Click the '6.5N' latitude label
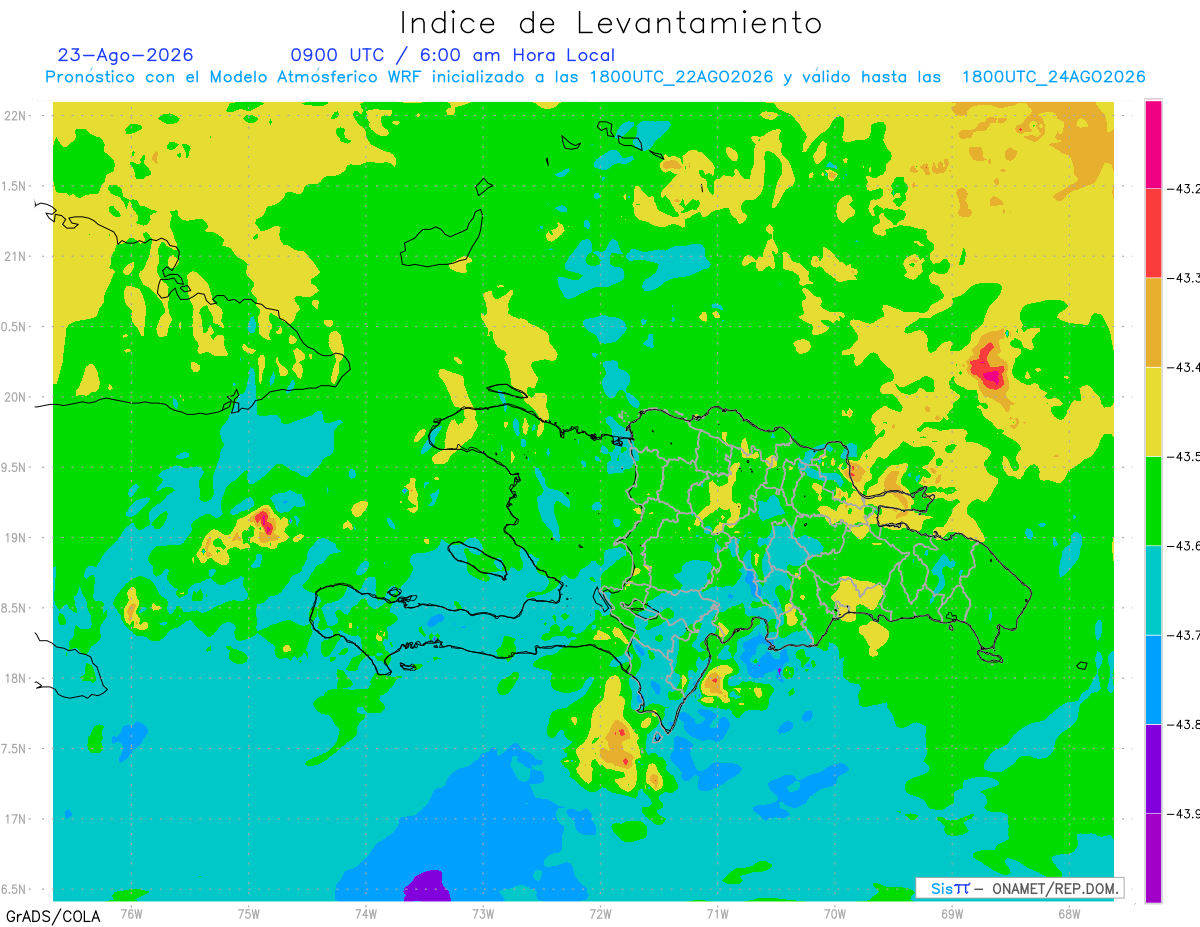Screen dimensions: 1200x927 (x=15, y=889)
